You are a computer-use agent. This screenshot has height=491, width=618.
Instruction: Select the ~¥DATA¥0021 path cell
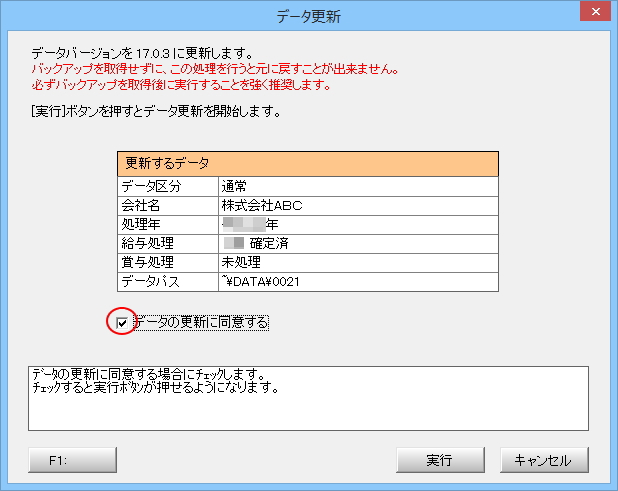[x=357, y=282]
